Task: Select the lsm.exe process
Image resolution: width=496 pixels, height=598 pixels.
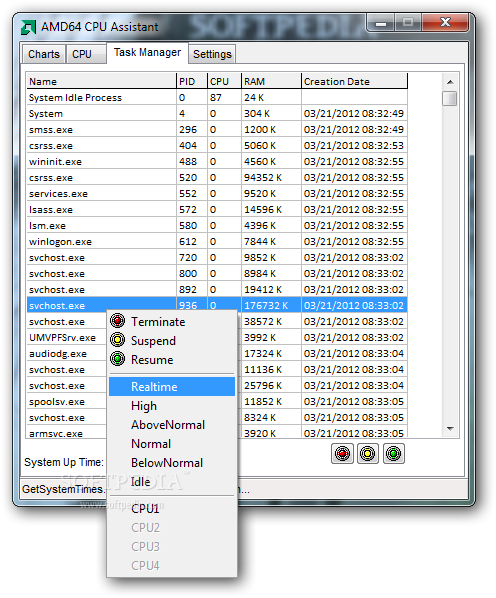Action: pyautogui.click(x=217, y=226)
